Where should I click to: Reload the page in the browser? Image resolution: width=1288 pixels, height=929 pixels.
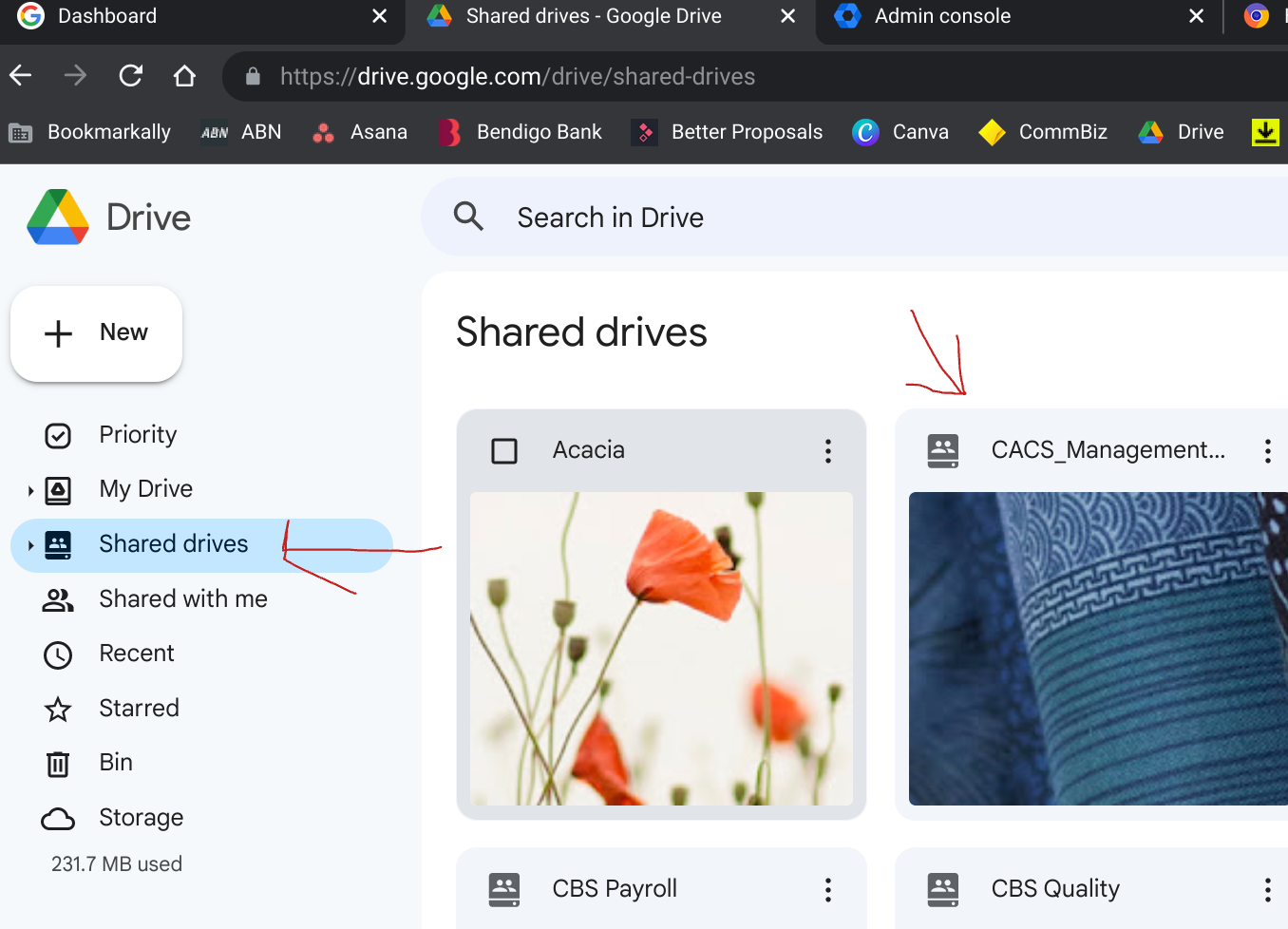point(130,76)
